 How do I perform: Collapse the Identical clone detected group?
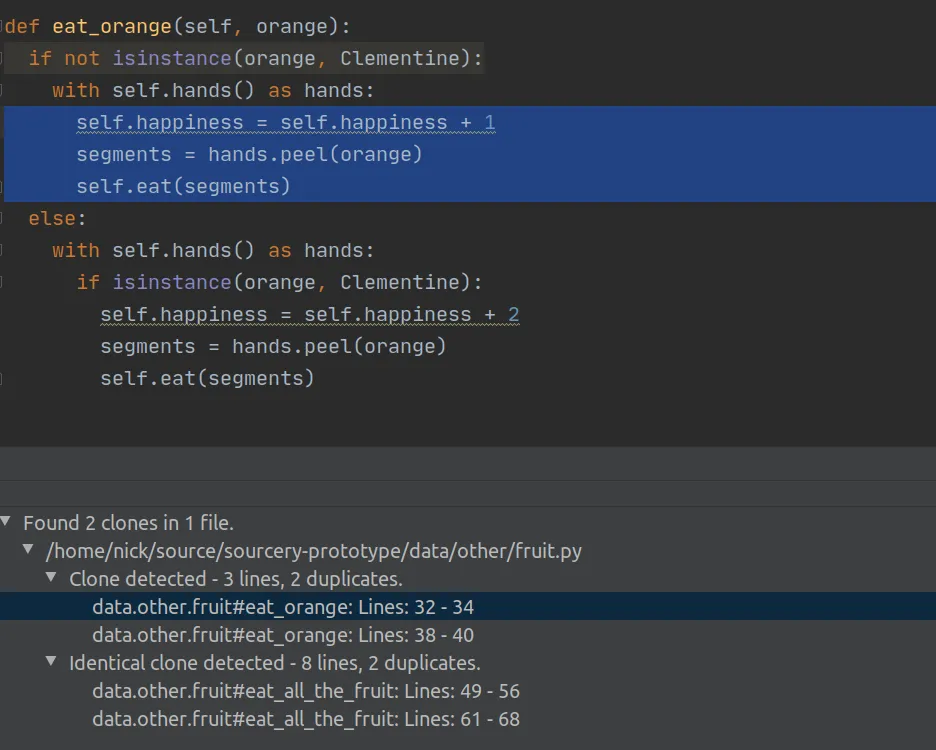coord(50,662)
